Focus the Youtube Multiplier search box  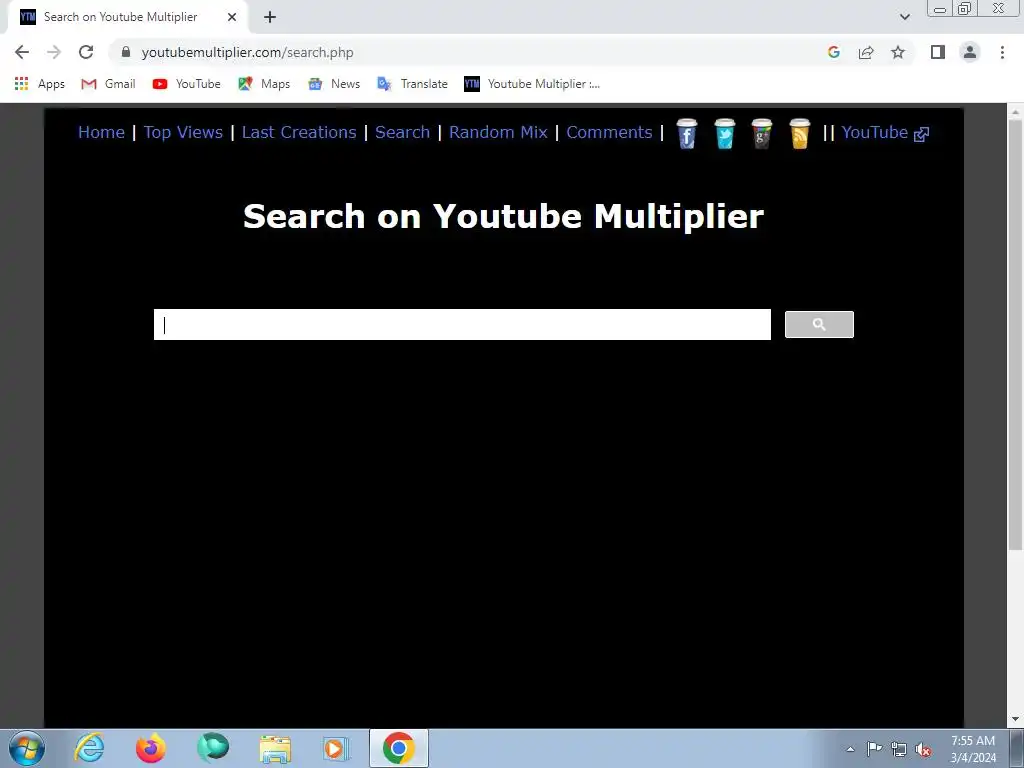[462, 325]
